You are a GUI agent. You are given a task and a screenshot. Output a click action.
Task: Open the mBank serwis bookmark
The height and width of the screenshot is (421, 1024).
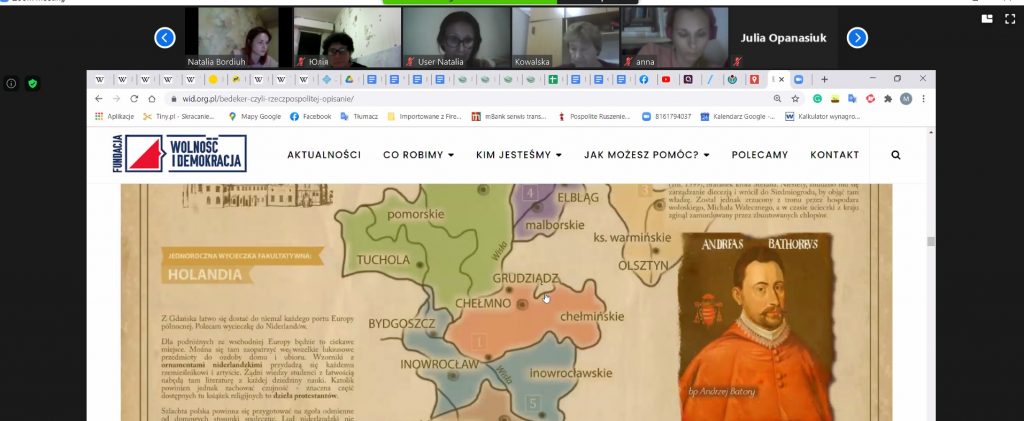tap(509, 116)
